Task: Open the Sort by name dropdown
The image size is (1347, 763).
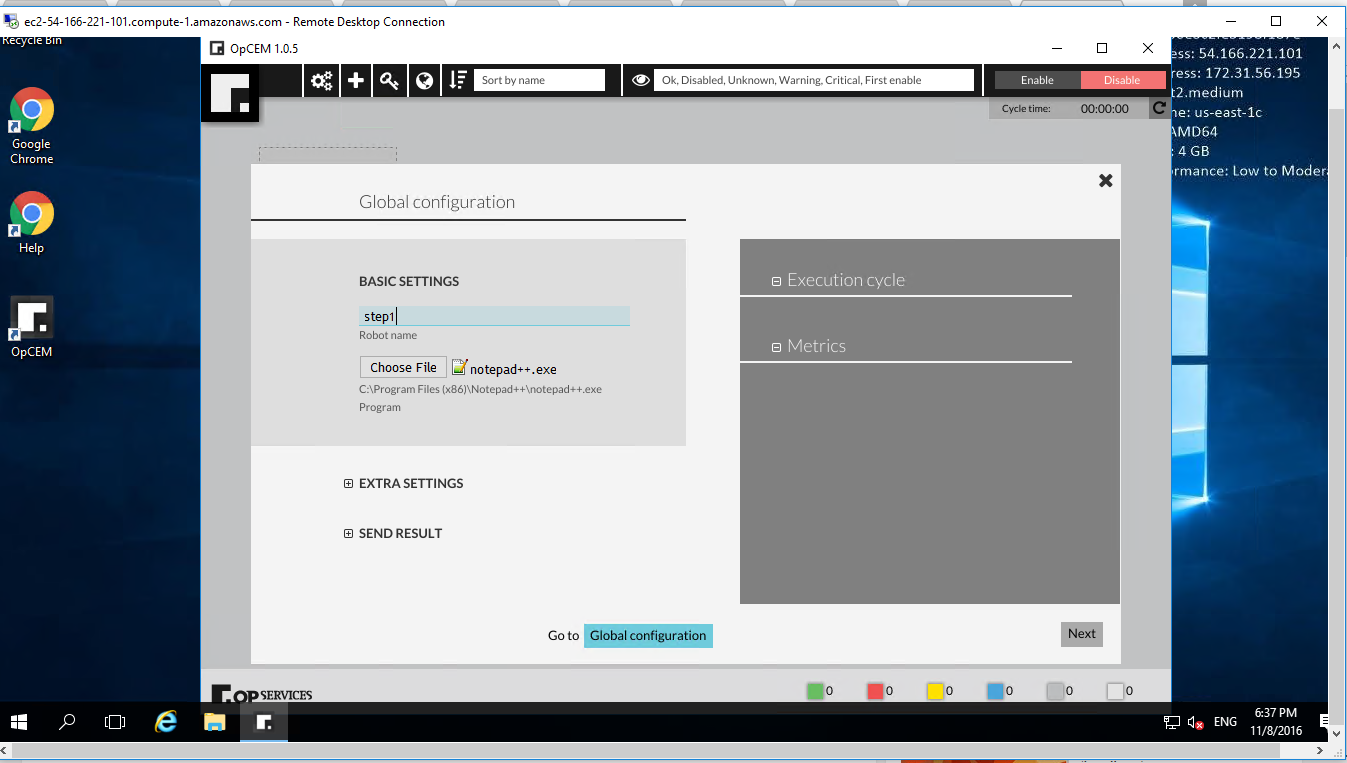Action: click(x=540, y=80)
